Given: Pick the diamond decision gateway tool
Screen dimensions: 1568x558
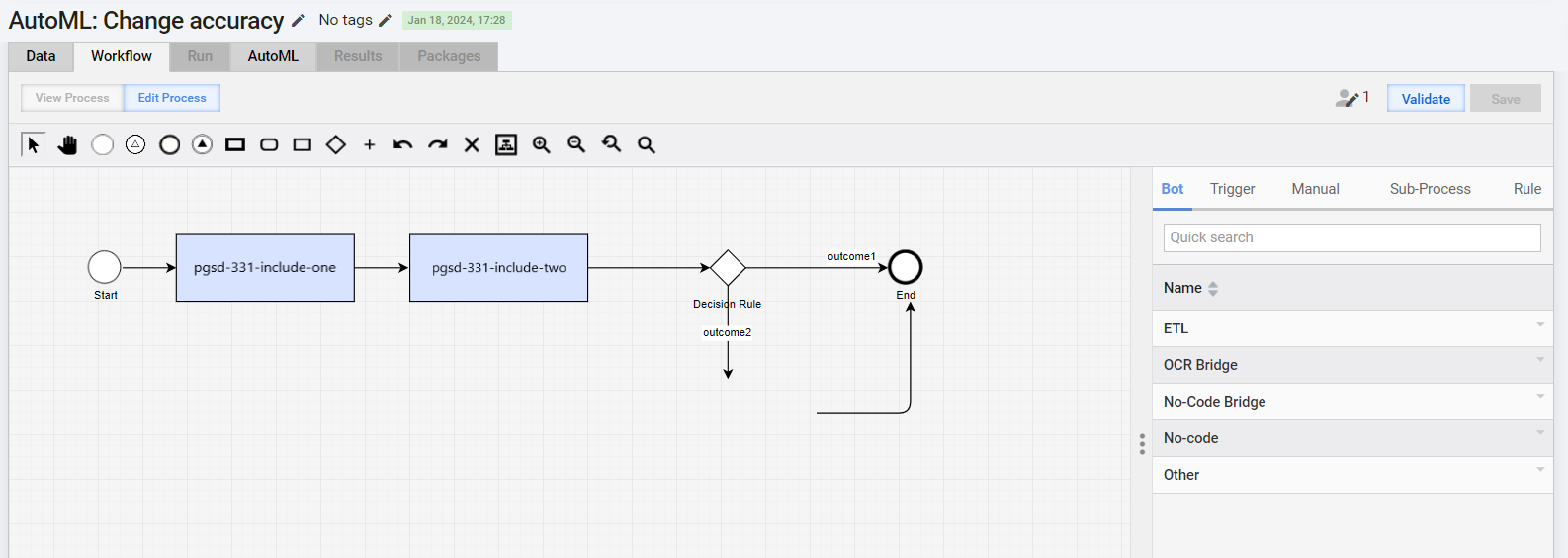Looking at the screenshot, I should point(336,144).
